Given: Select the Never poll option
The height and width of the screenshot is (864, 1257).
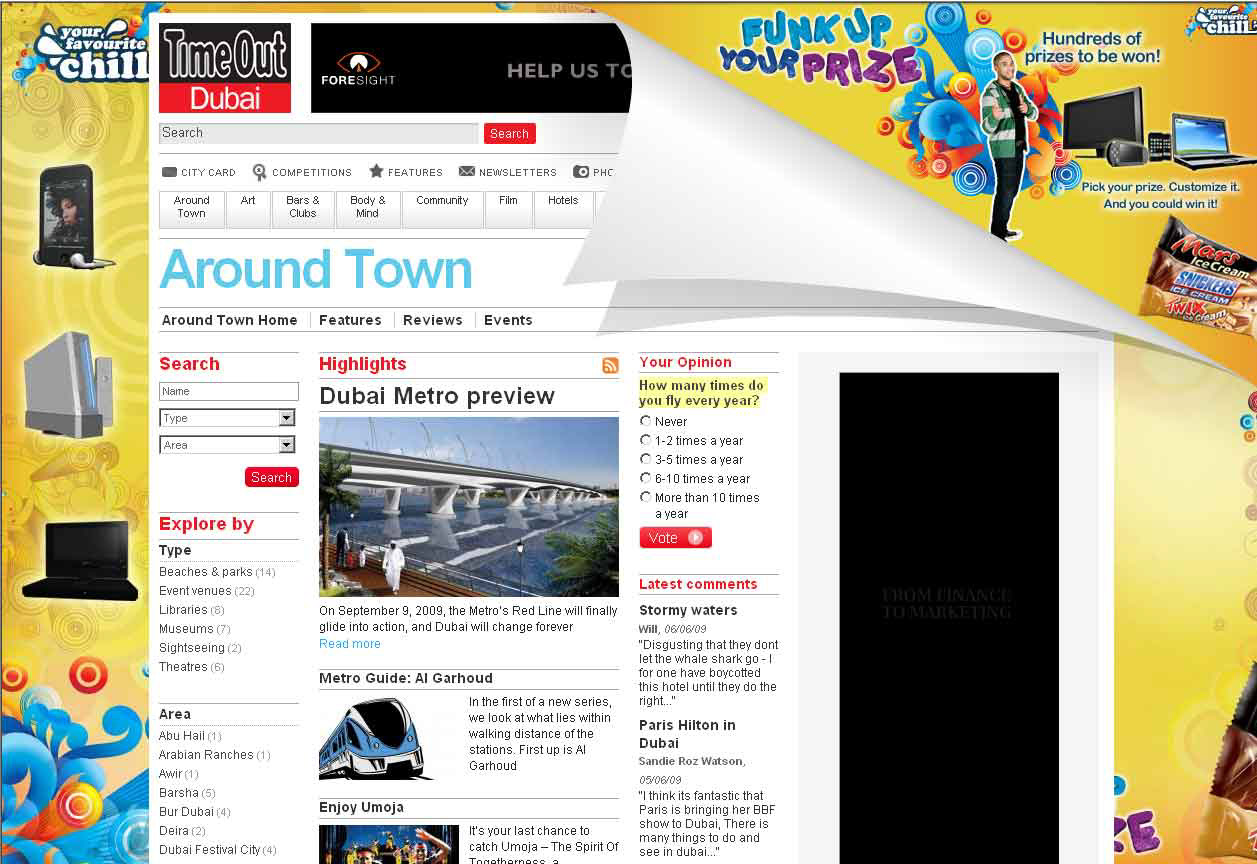Looking at the screenshot, I should point(646,421).
